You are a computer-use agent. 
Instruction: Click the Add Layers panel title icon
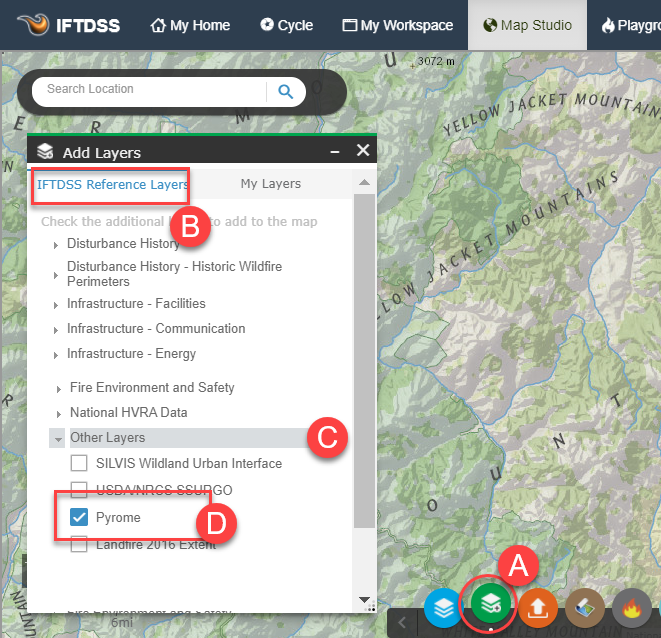click(45, 151)
